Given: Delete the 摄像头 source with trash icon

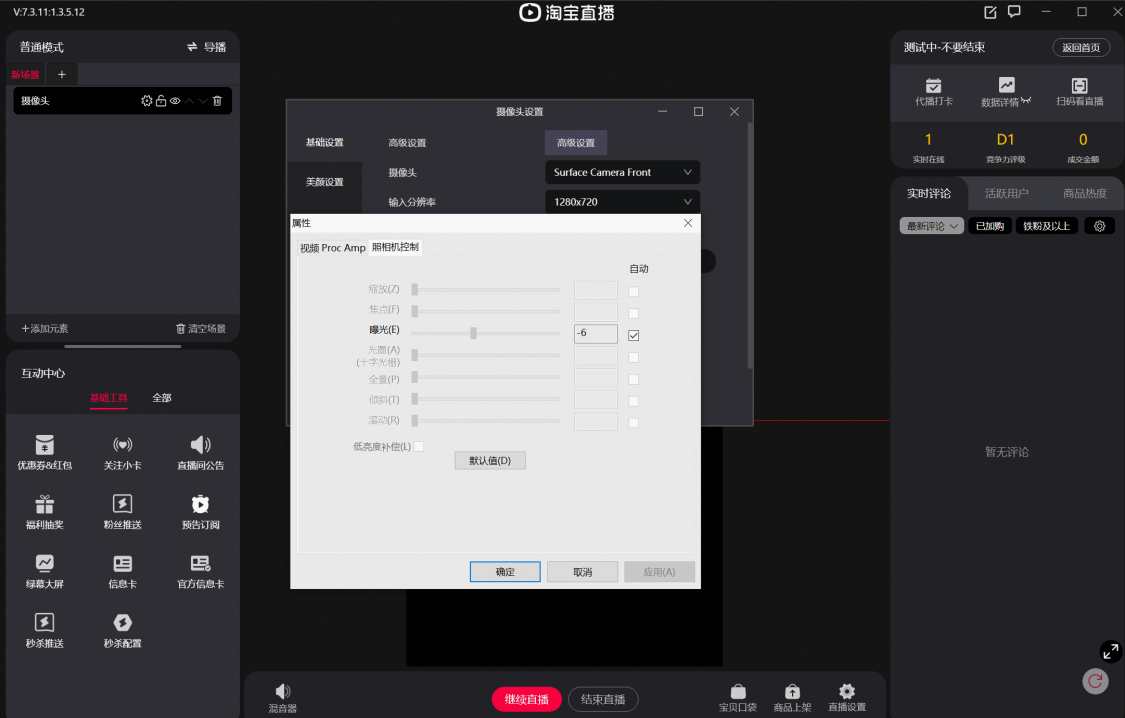Looking at the screenshot, I should (217, 101).
